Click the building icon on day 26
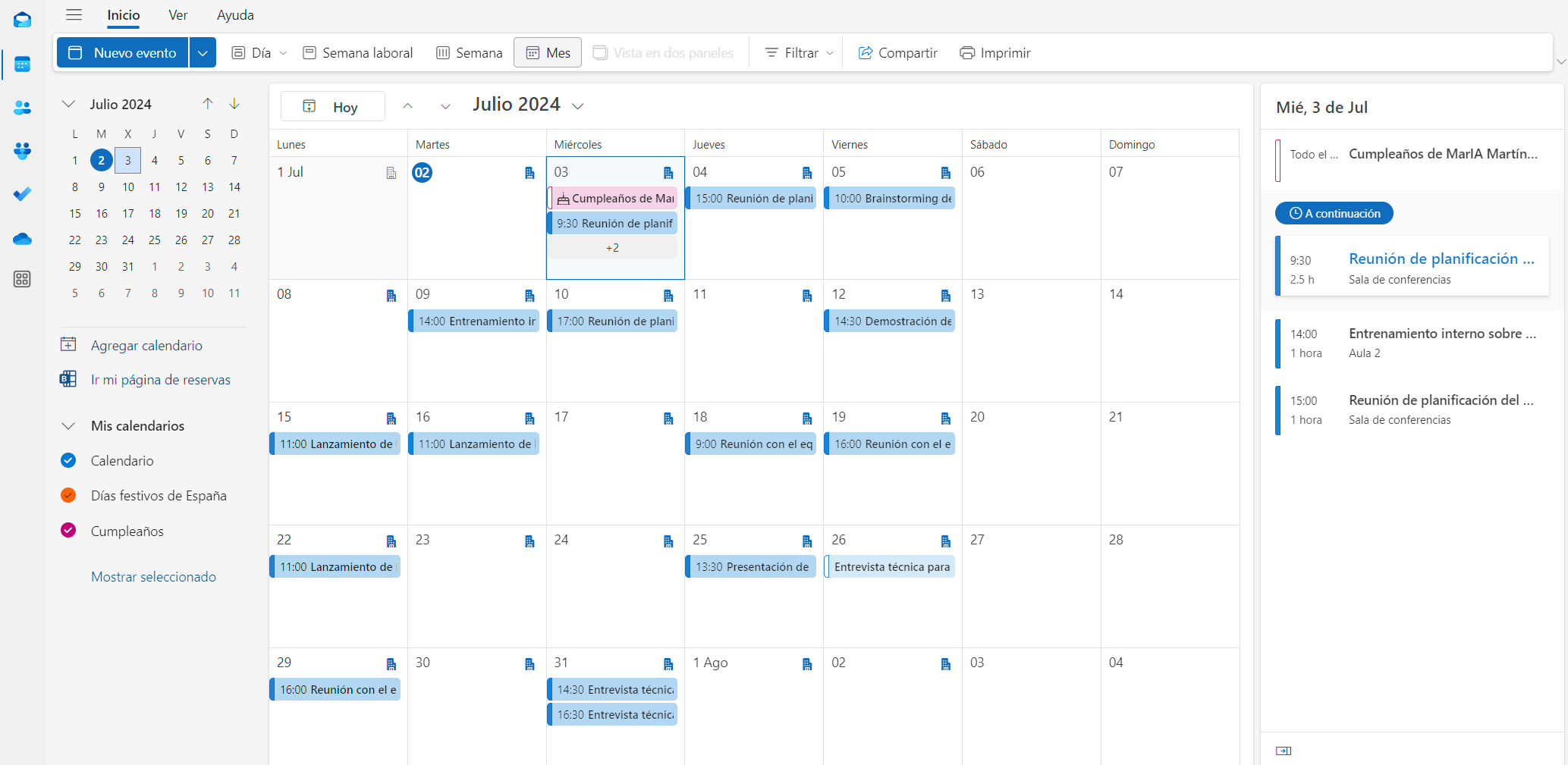 pyautogui.click(x=945, y=541)
